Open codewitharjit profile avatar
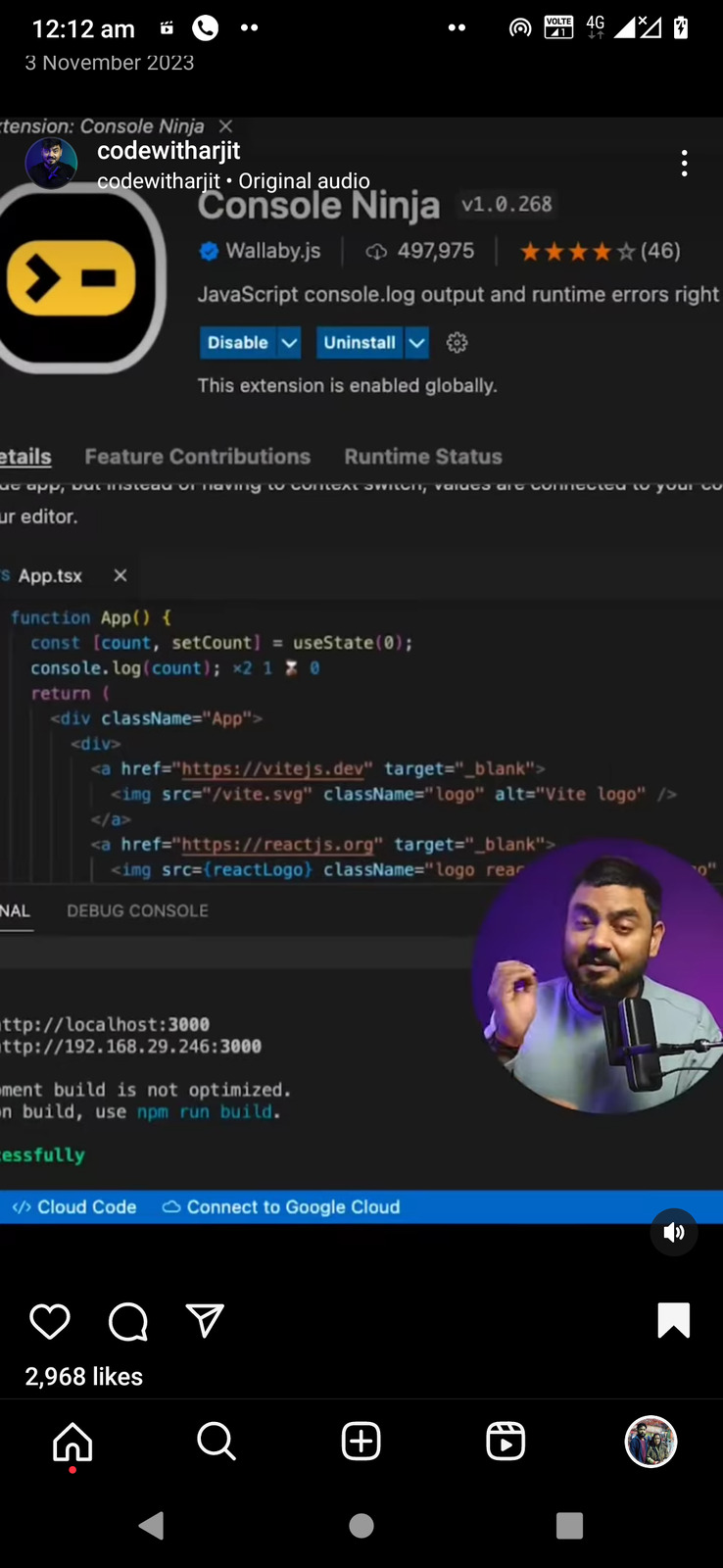Viewport: 723px width, 1568px height. [51, 163]
